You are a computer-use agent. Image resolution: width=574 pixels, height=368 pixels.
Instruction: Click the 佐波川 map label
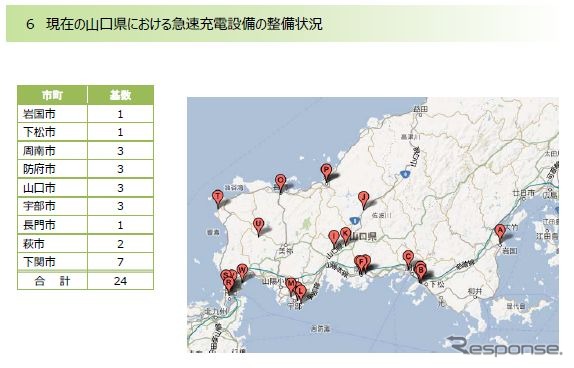click(381, 216)
